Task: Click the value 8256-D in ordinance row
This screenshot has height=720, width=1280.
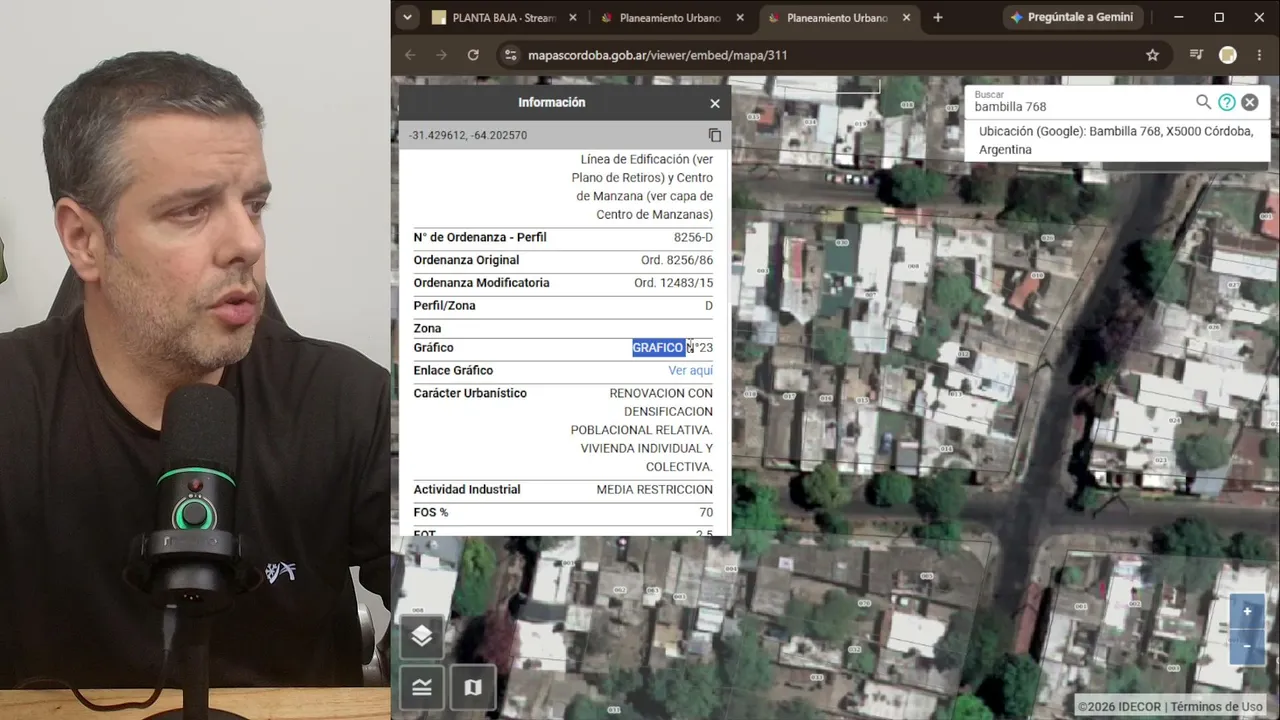Action: click(693, 238)
